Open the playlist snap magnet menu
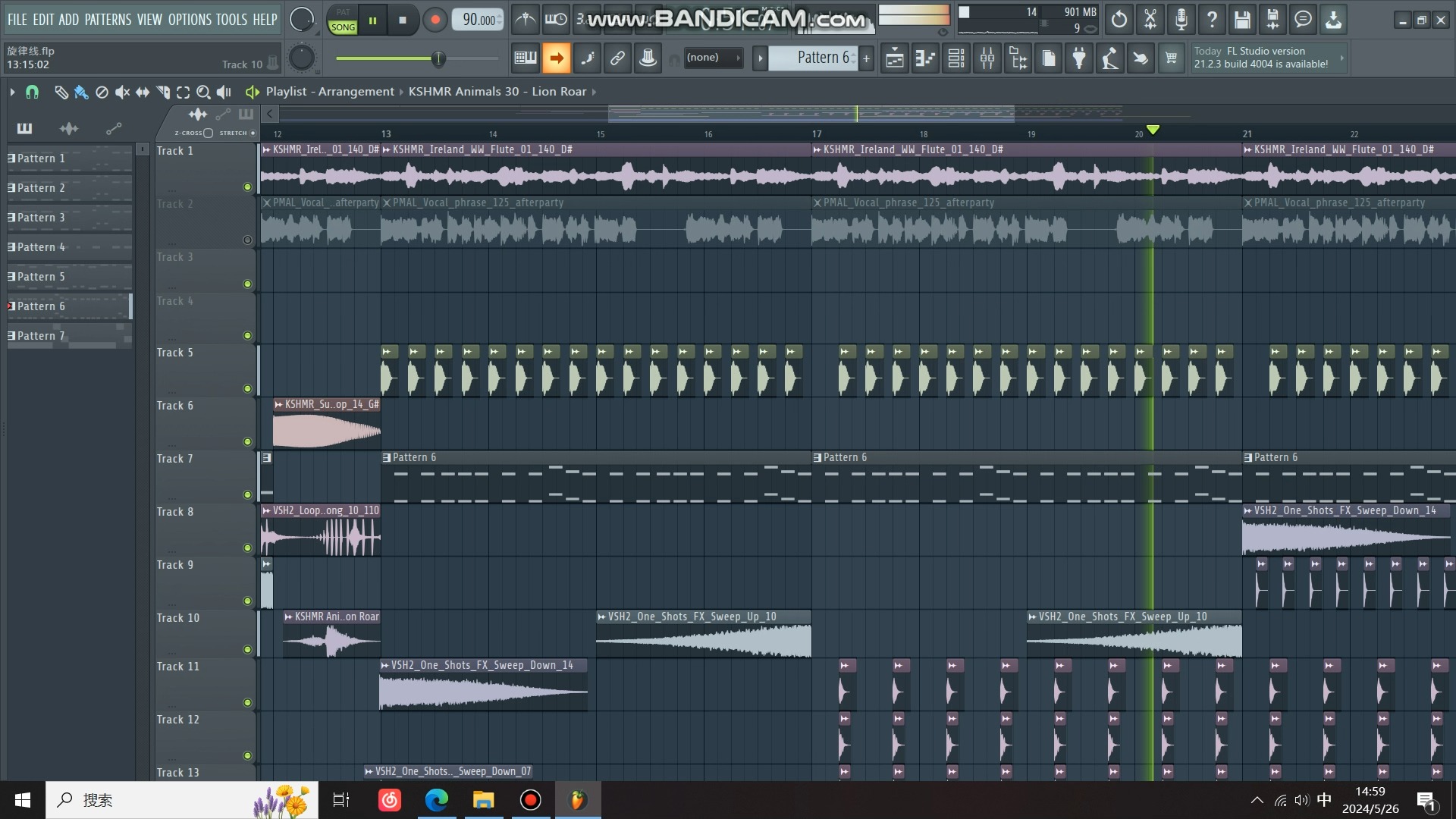This screenshot has height=819, width=1456. pos(32,92)
